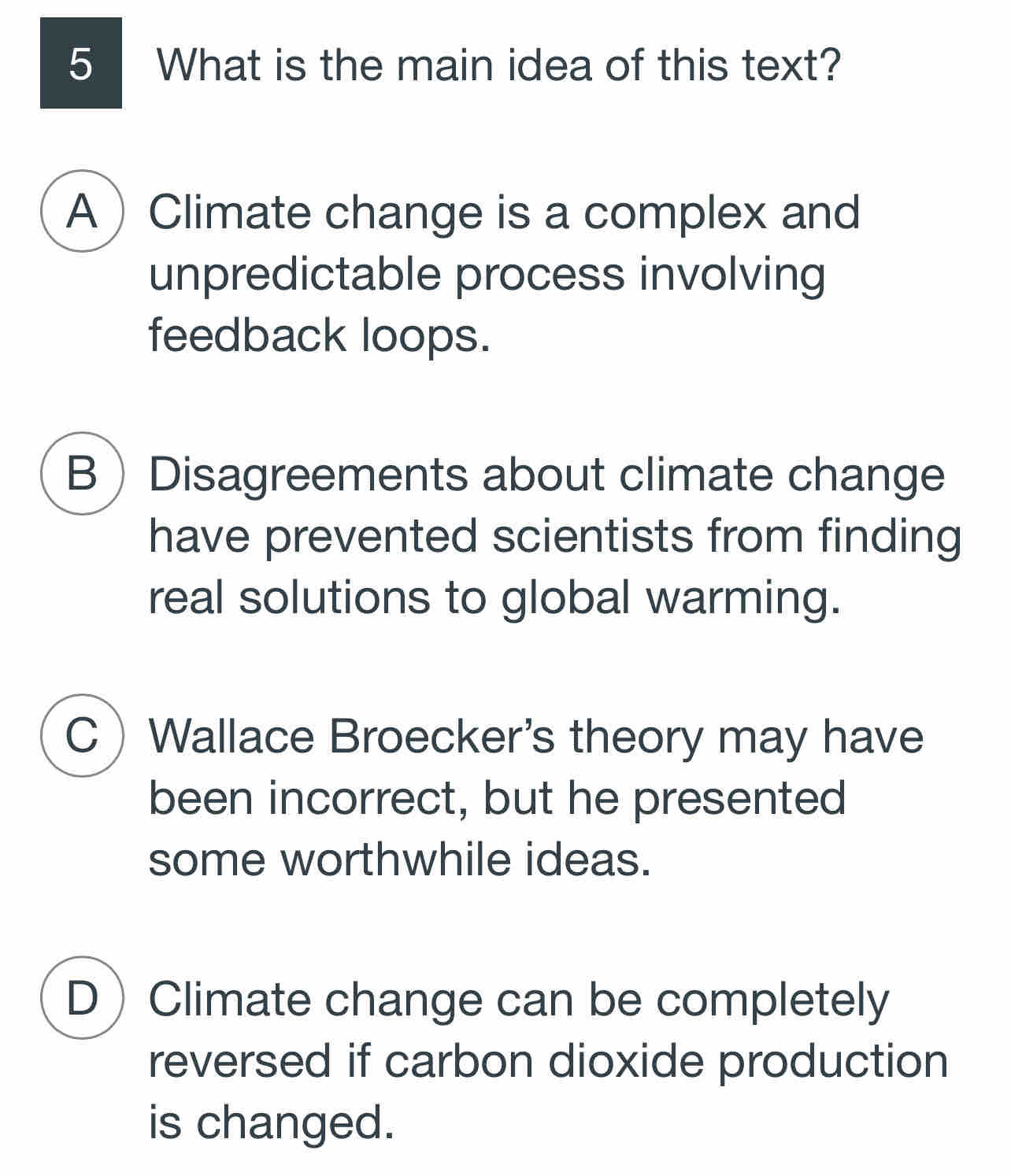Click the line "Climate change can be completely"
This screenshot has width=1011, height=1176.
tap(519, 1000)
